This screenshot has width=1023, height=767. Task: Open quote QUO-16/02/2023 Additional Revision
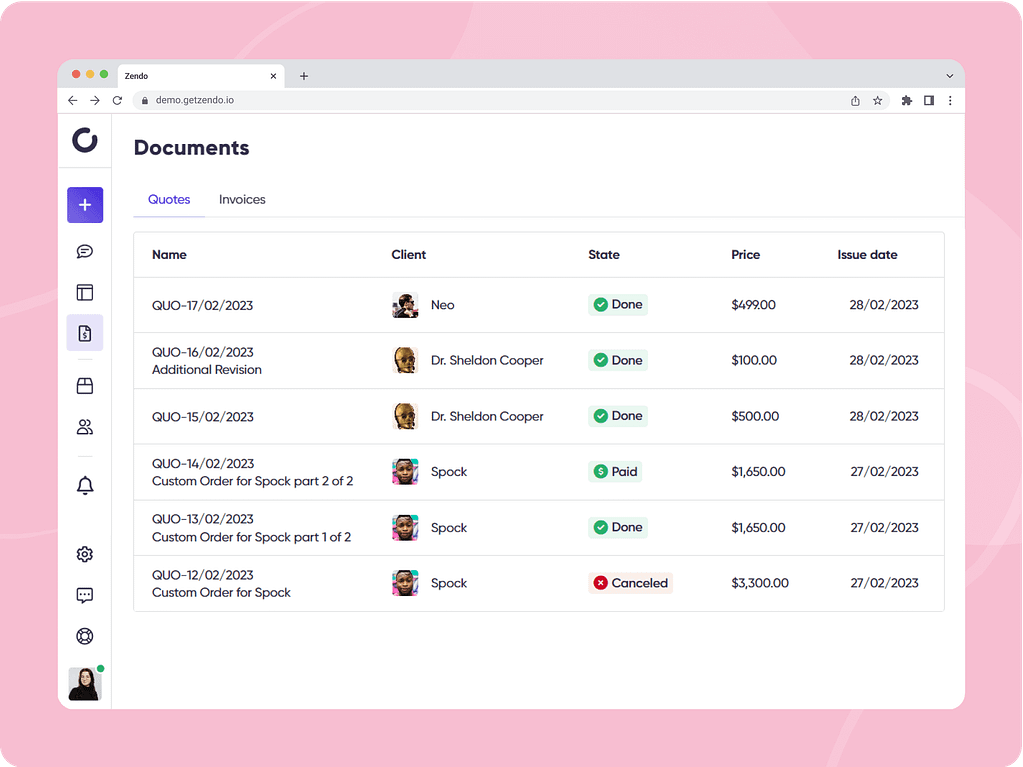coord(207,361)
